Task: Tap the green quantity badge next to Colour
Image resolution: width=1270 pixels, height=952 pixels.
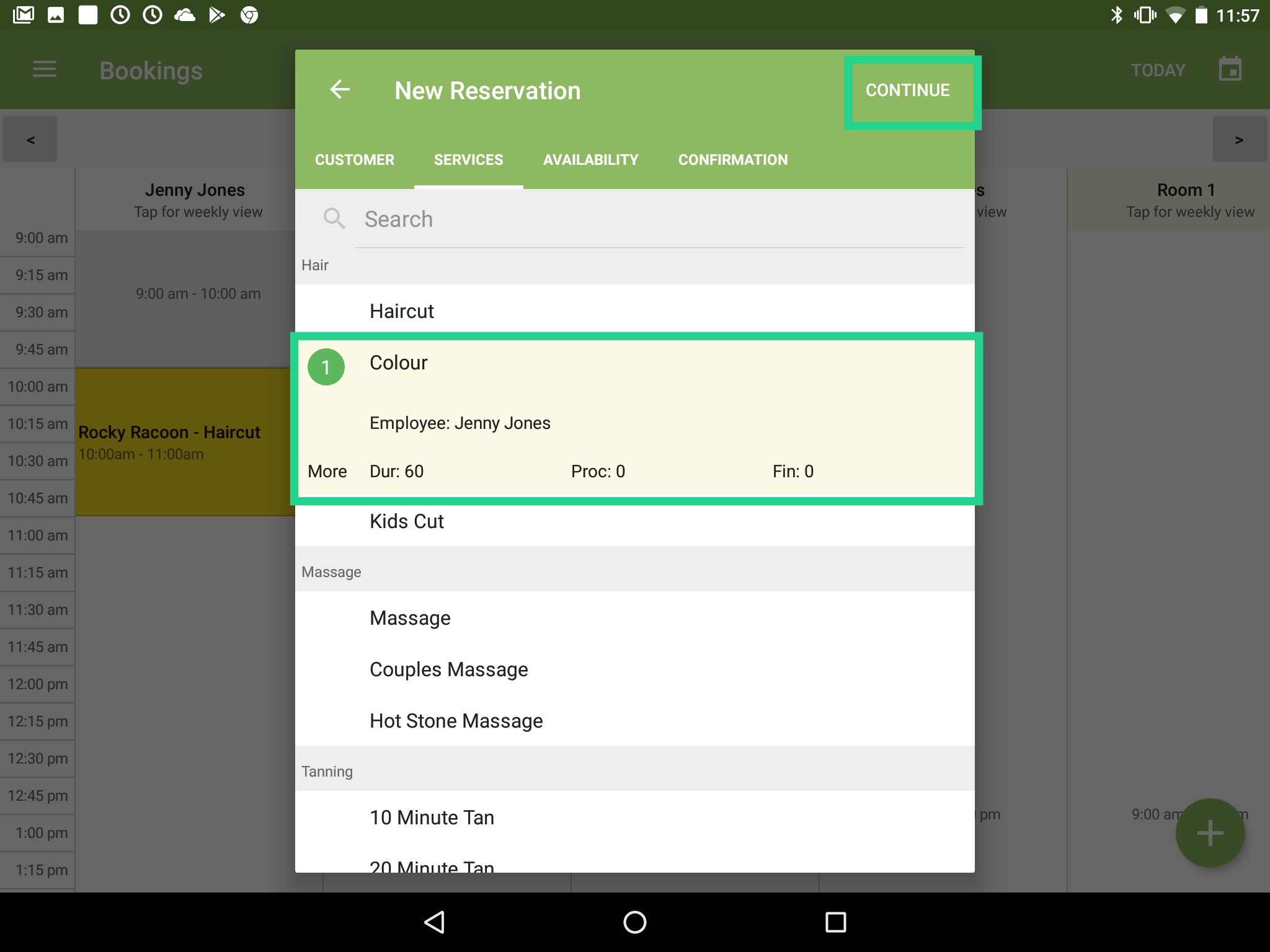Action: pyautogui.click(x=326, y=366)
